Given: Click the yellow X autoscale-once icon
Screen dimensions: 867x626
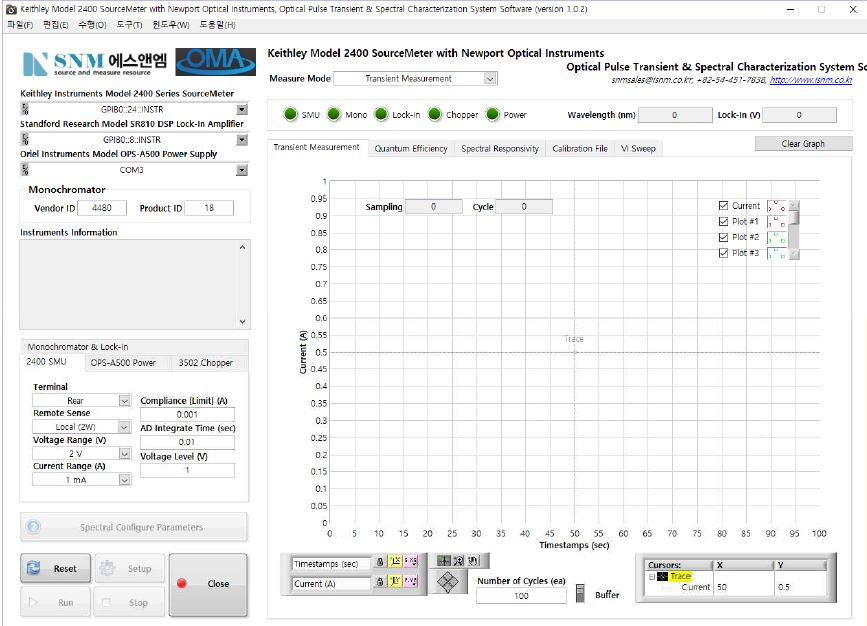Looking at the screenshot, I should click(395, 561).
